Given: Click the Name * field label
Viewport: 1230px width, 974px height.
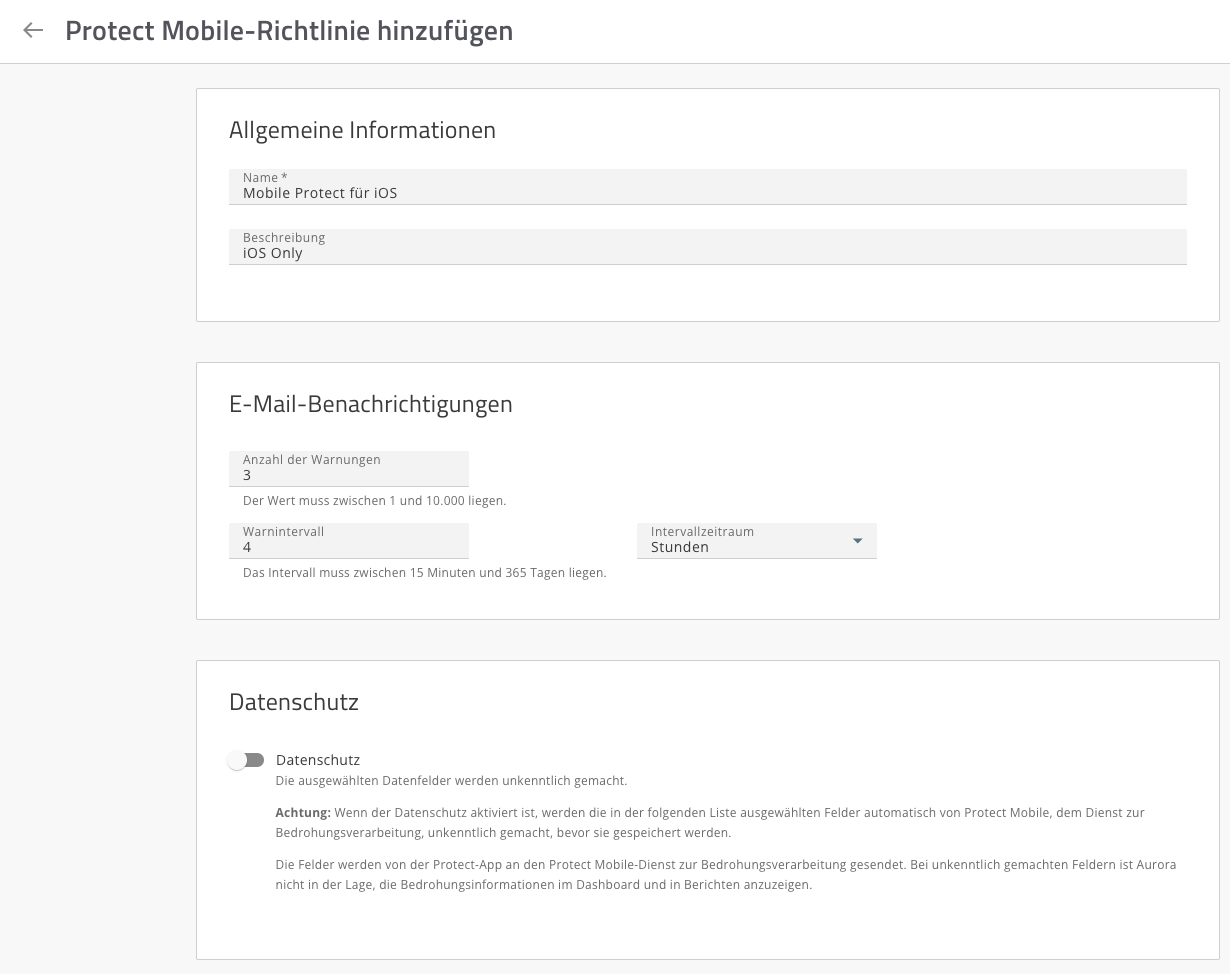Looking at the screenshot, I should (265, 178).
